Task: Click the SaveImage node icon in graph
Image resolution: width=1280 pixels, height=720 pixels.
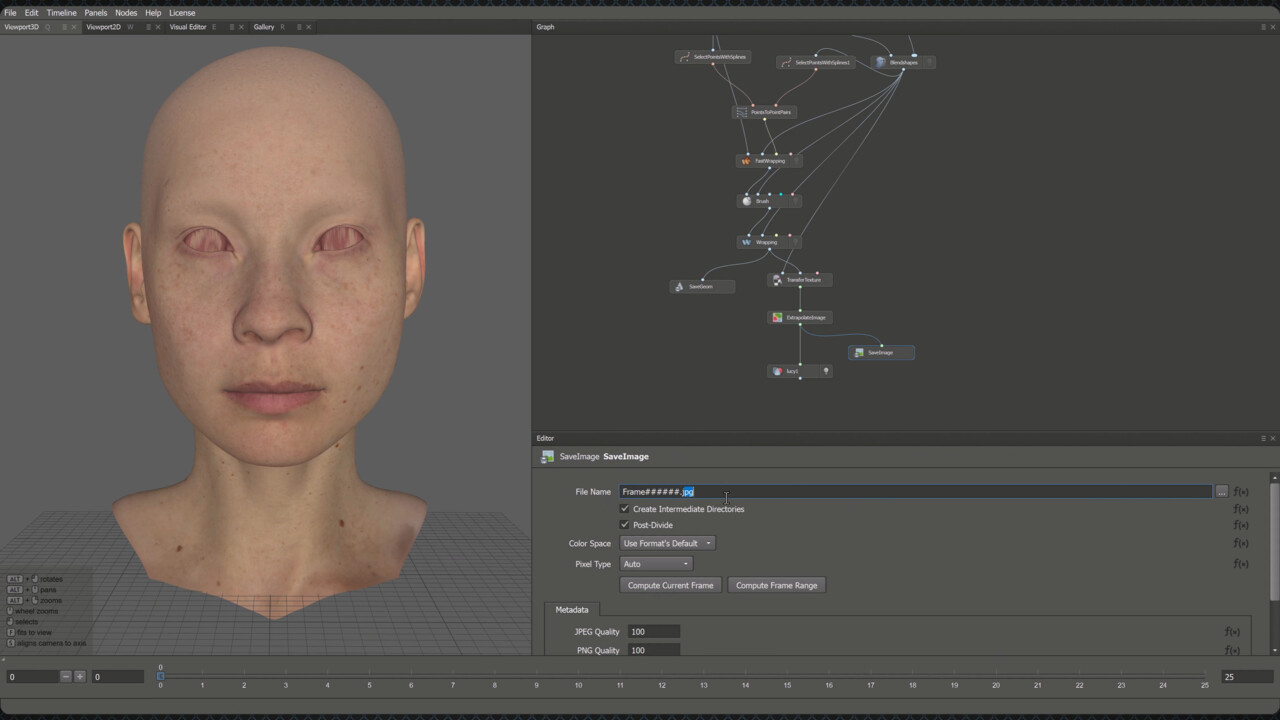Action: point(859,352)
